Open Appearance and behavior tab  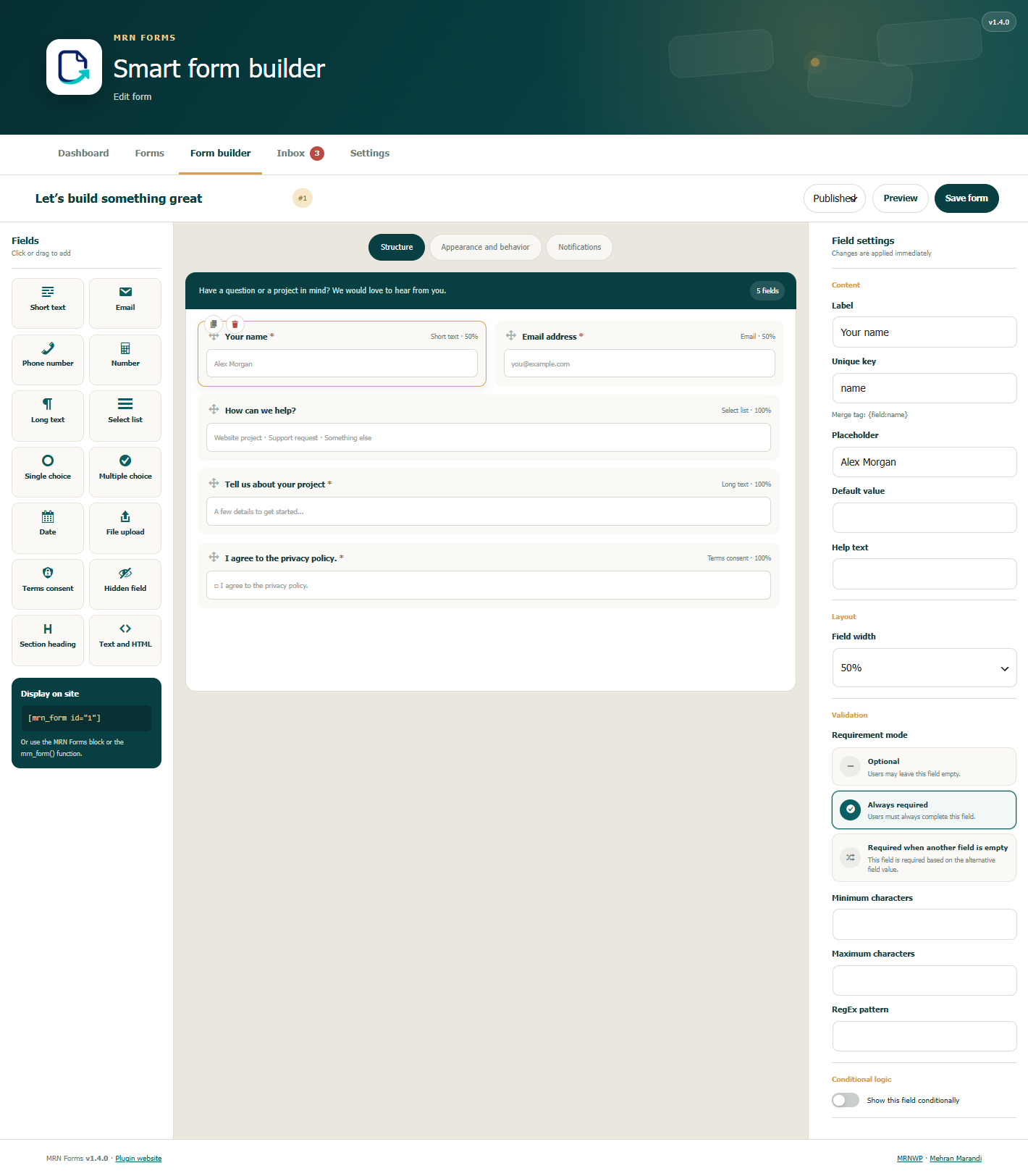pyautogui.click(x=485, y=247)
